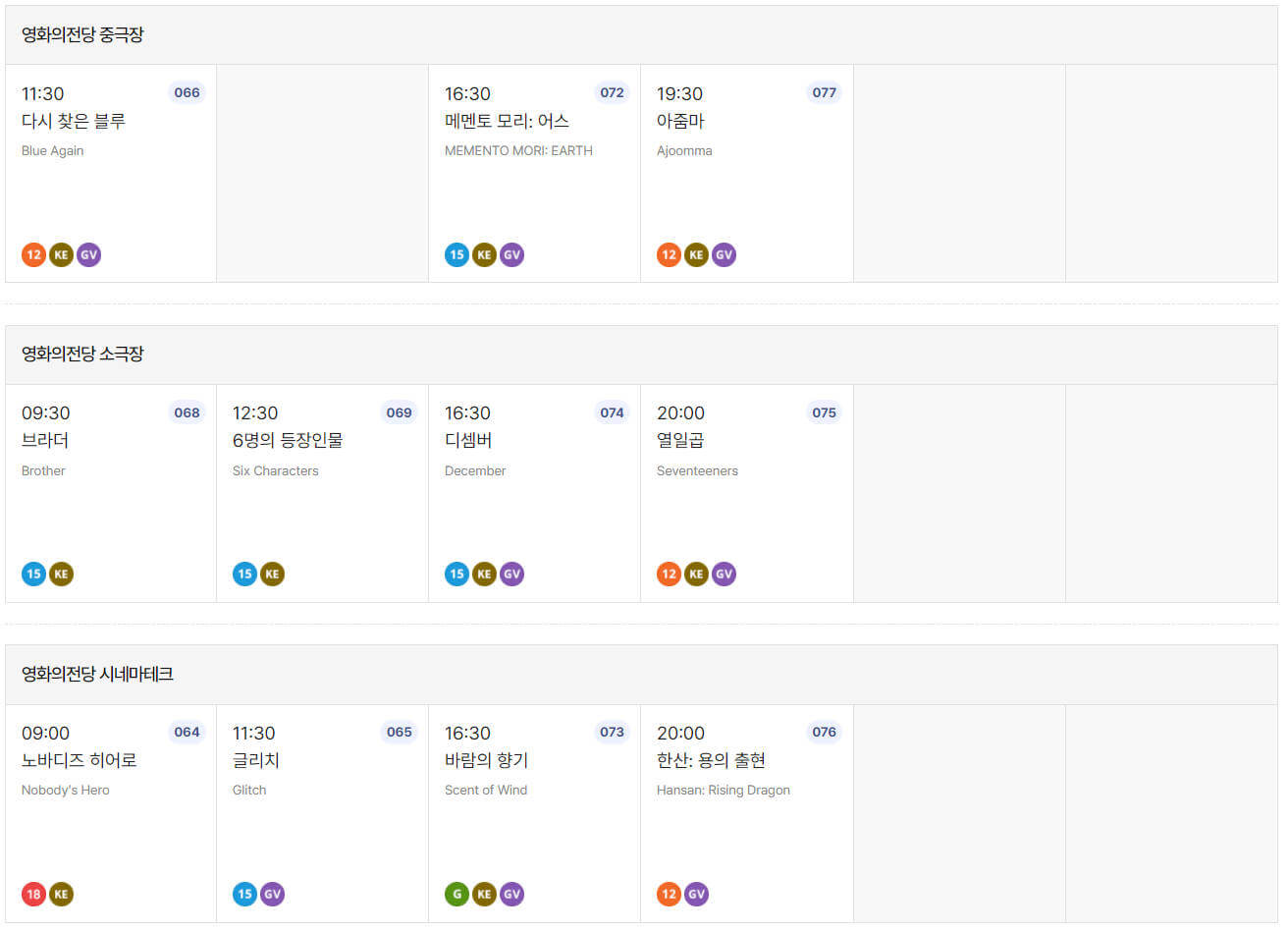This screenshot has height=932, width=1288.
Task: Open the film title 글리치
Action: click(x=256, y=760)
